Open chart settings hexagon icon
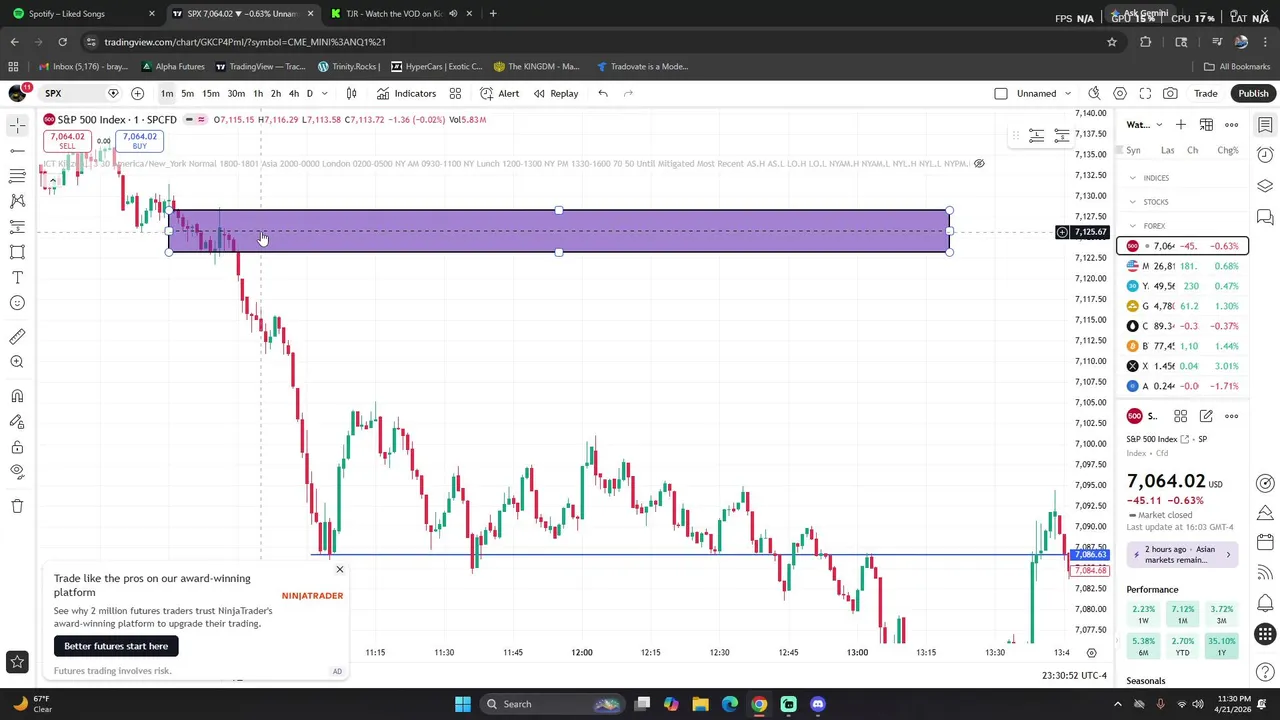1280x720 pixels. (x=1120, y=94)
